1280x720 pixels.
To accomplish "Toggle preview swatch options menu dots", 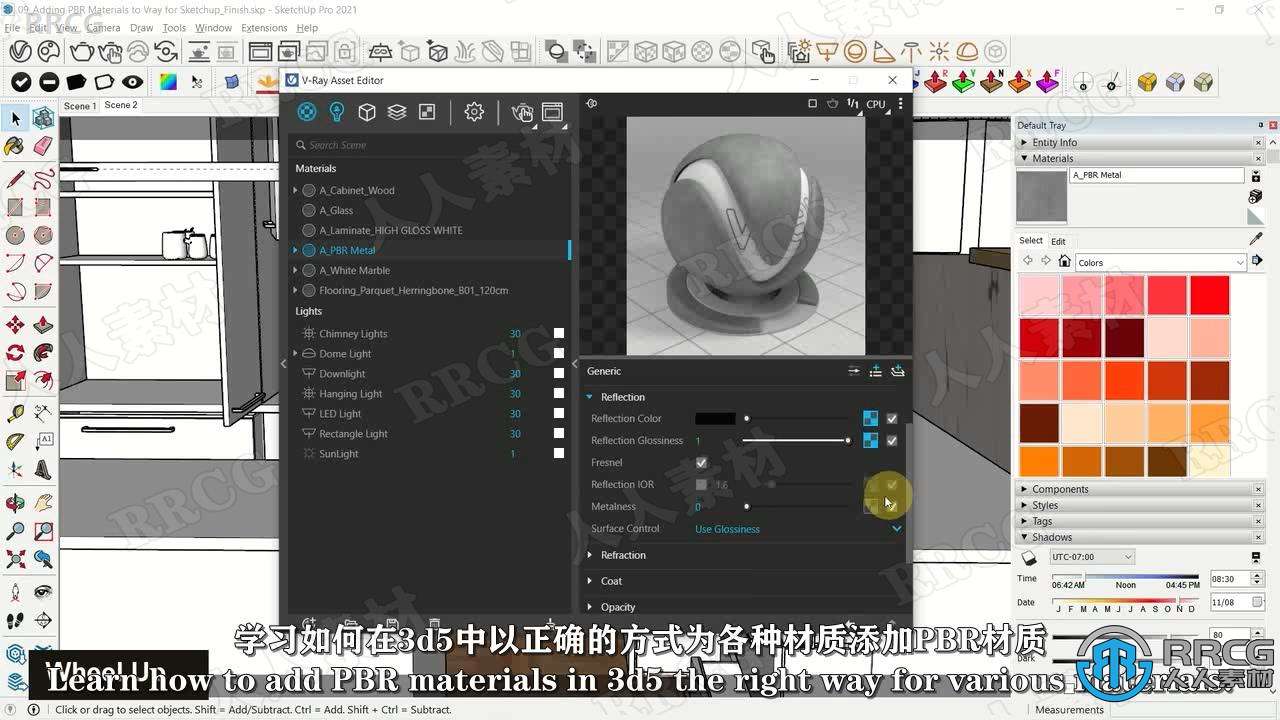I will (900, 103).
